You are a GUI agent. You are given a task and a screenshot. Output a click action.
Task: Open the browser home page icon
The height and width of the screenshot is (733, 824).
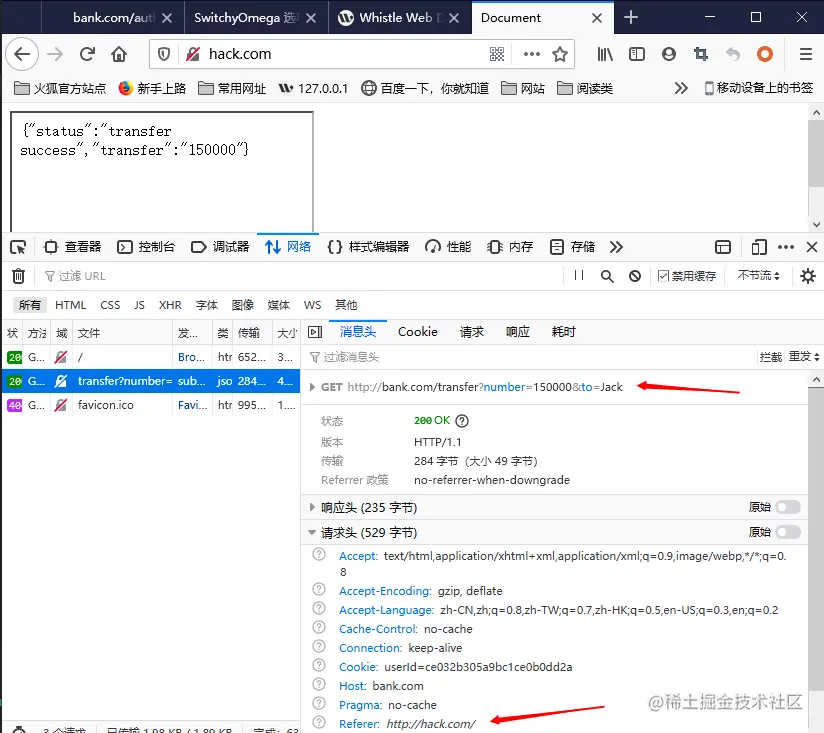click(119, 54)
